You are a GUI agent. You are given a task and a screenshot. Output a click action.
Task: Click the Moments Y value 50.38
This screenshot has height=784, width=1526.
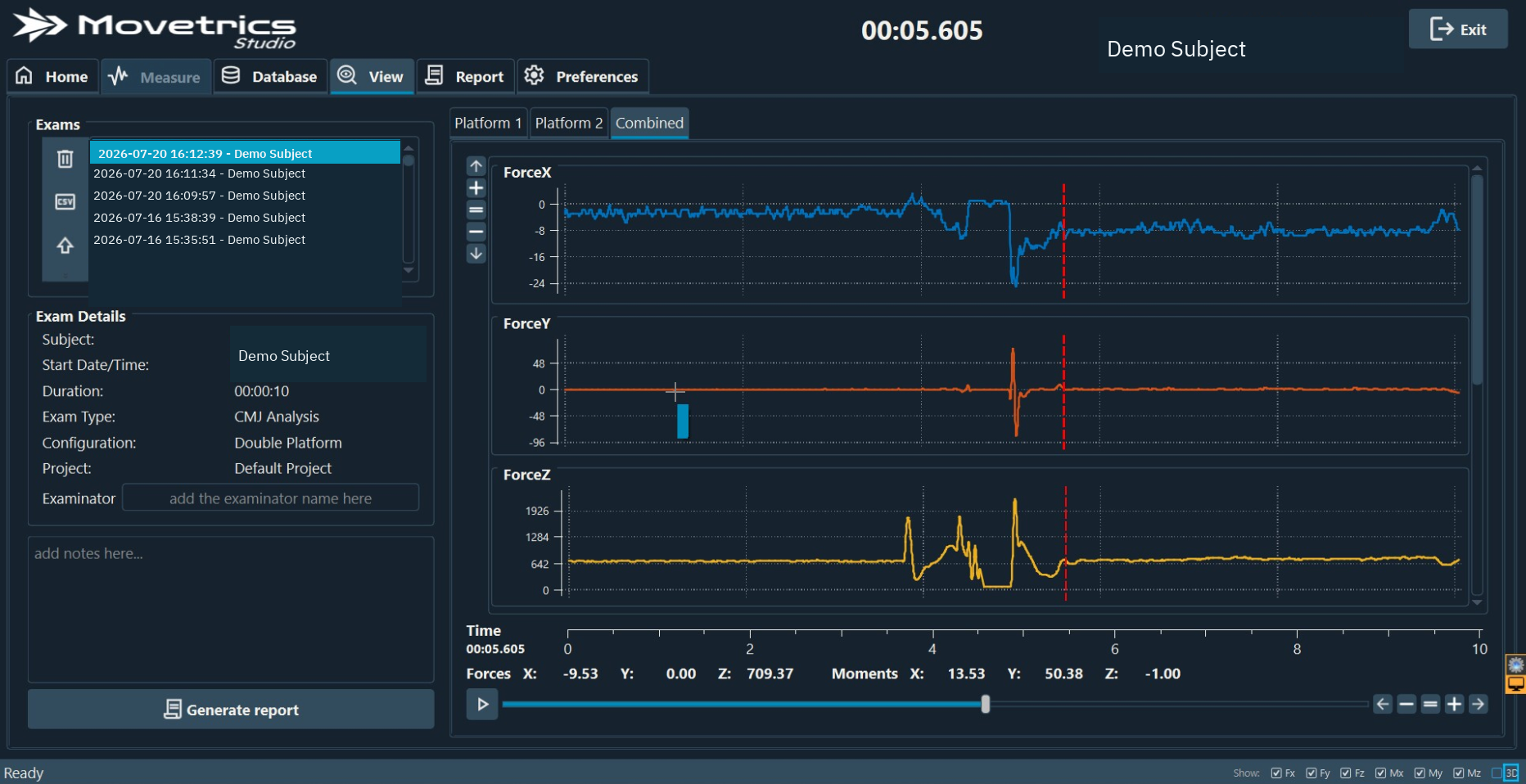coord(1063,674)
